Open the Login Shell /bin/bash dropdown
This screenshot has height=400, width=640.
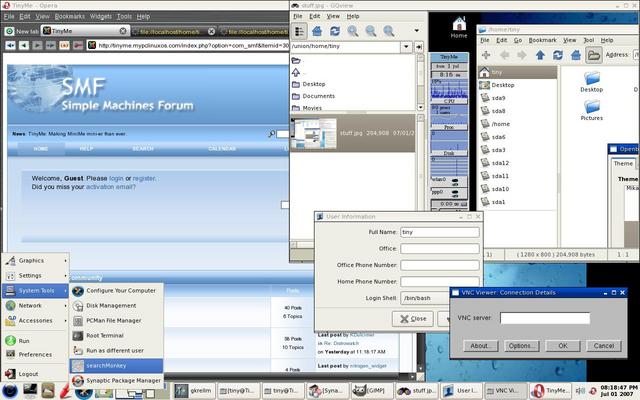(424, 298)
